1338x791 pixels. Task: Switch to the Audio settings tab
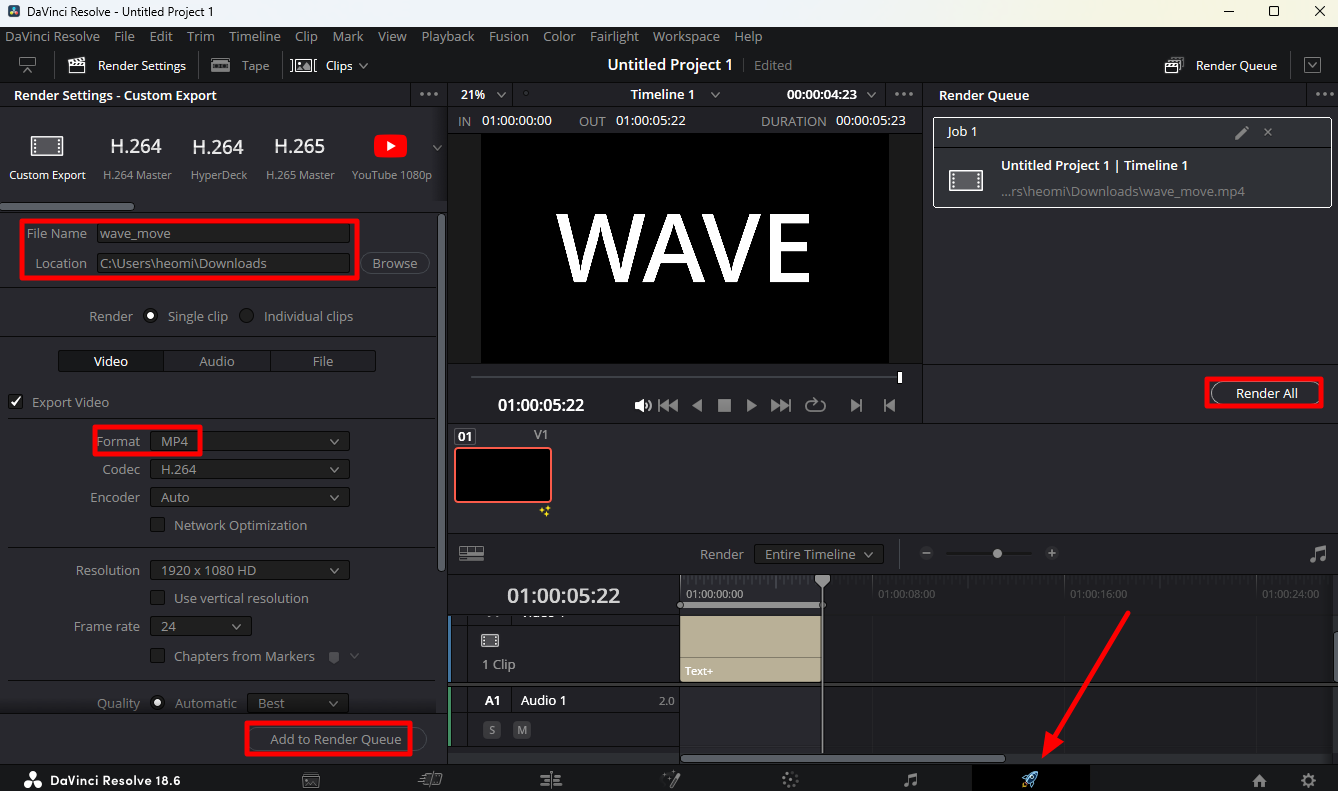point(217,361)
